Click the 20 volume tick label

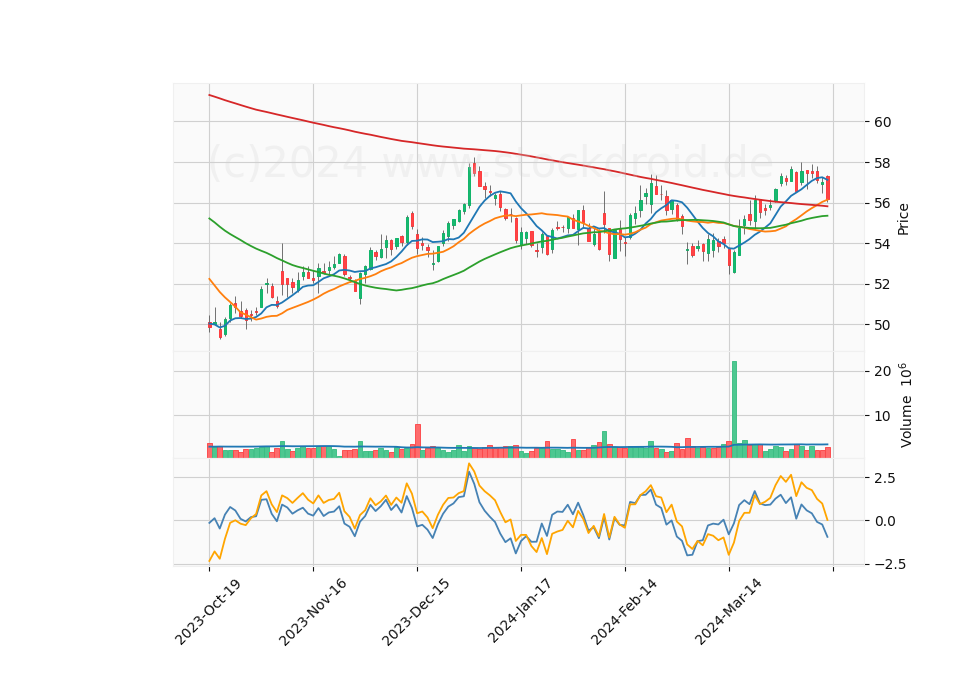tap(882, 372)
